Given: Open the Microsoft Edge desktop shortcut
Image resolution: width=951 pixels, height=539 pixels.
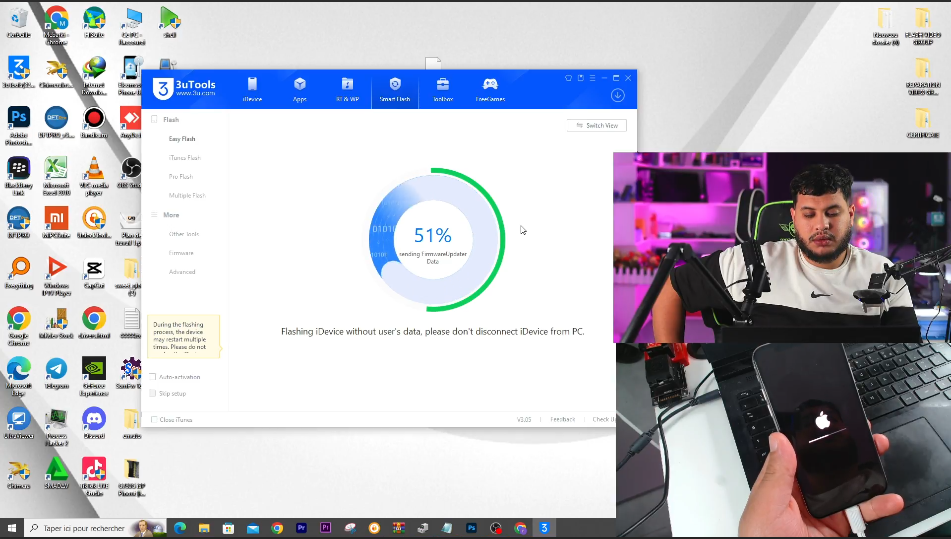Looking at the screenshot, I should point(19,377).
